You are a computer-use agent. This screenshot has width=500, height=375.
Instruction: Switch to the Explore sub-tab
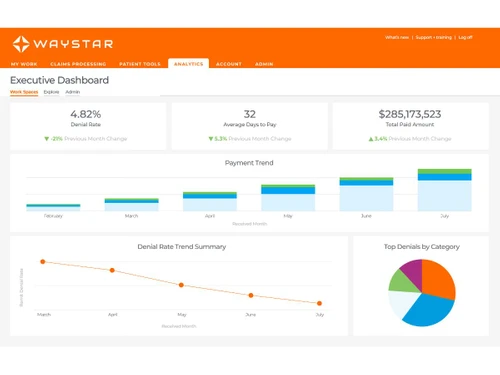[x=51, y=92]
